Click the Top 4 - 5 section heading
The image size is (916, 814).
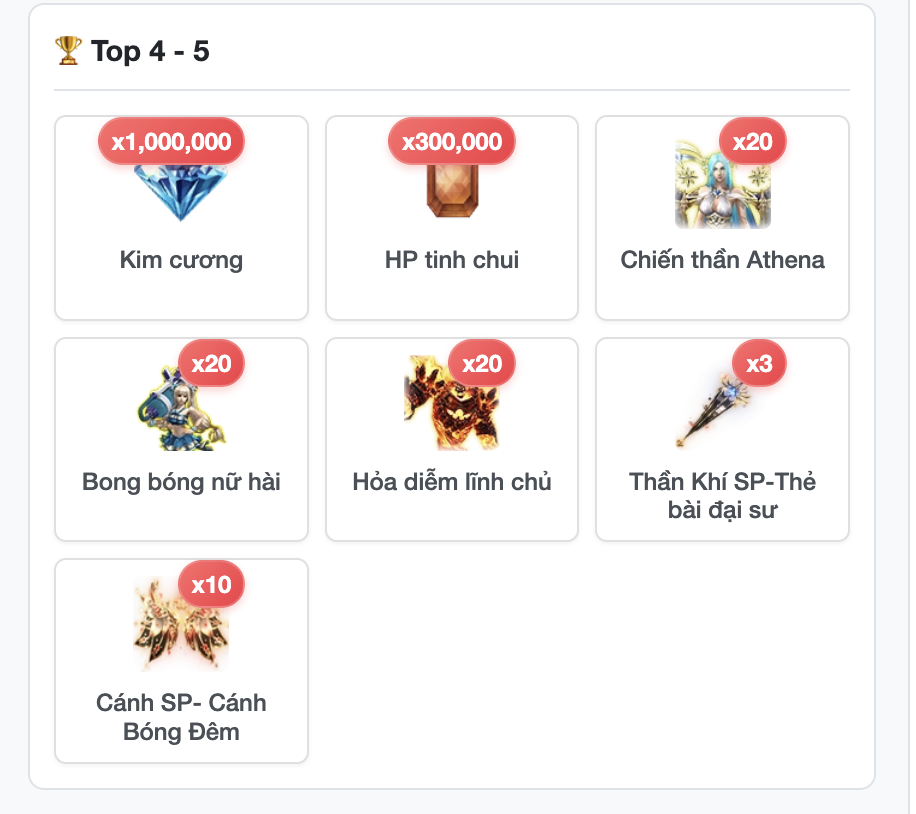(x=150, y=51)
